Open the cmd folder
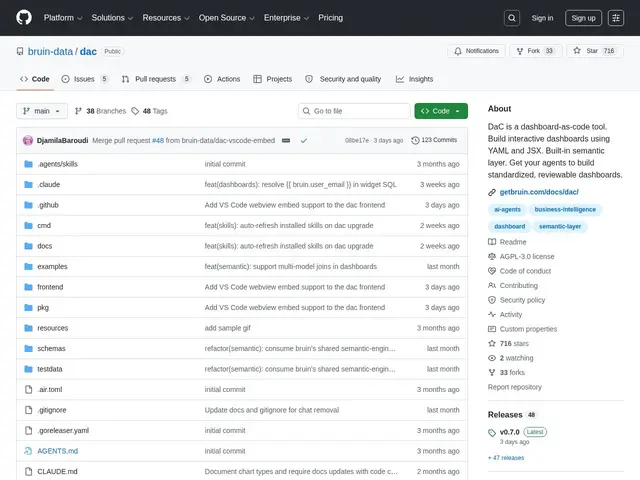Viewport: 640px width, 480px height. [x=44, y=225]
